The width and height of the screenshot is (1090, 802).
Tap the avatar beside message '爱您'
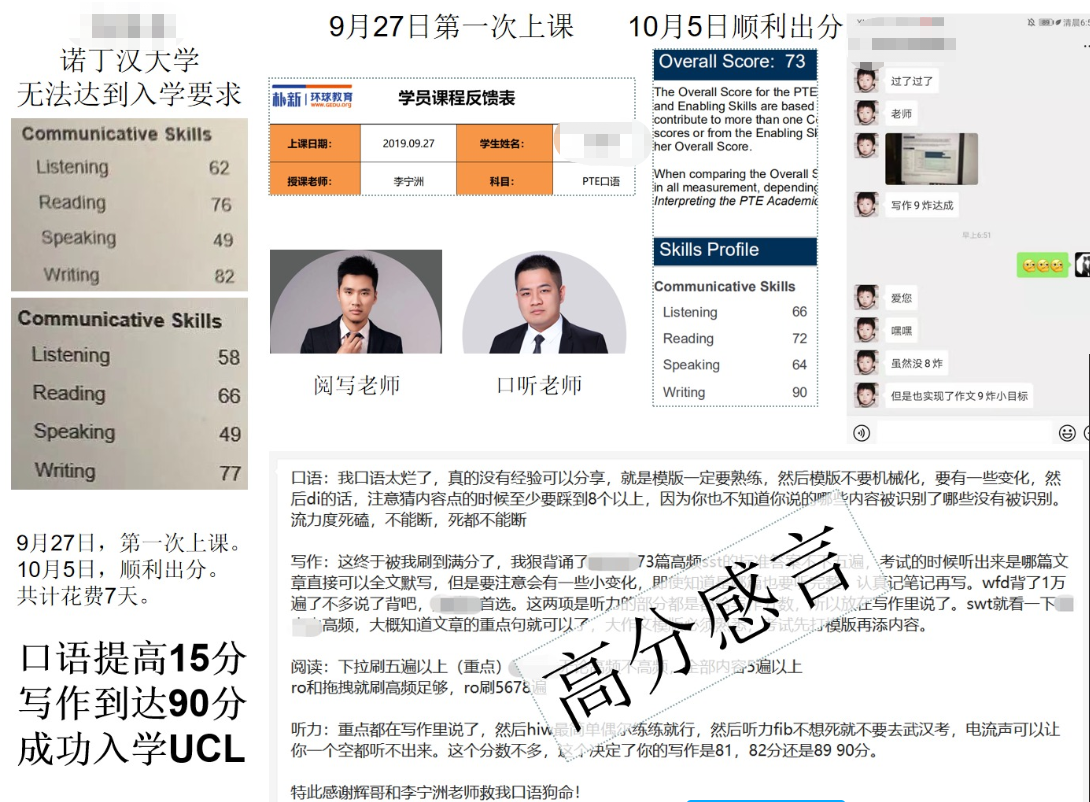pyautogui.click(x=865, y=297)
